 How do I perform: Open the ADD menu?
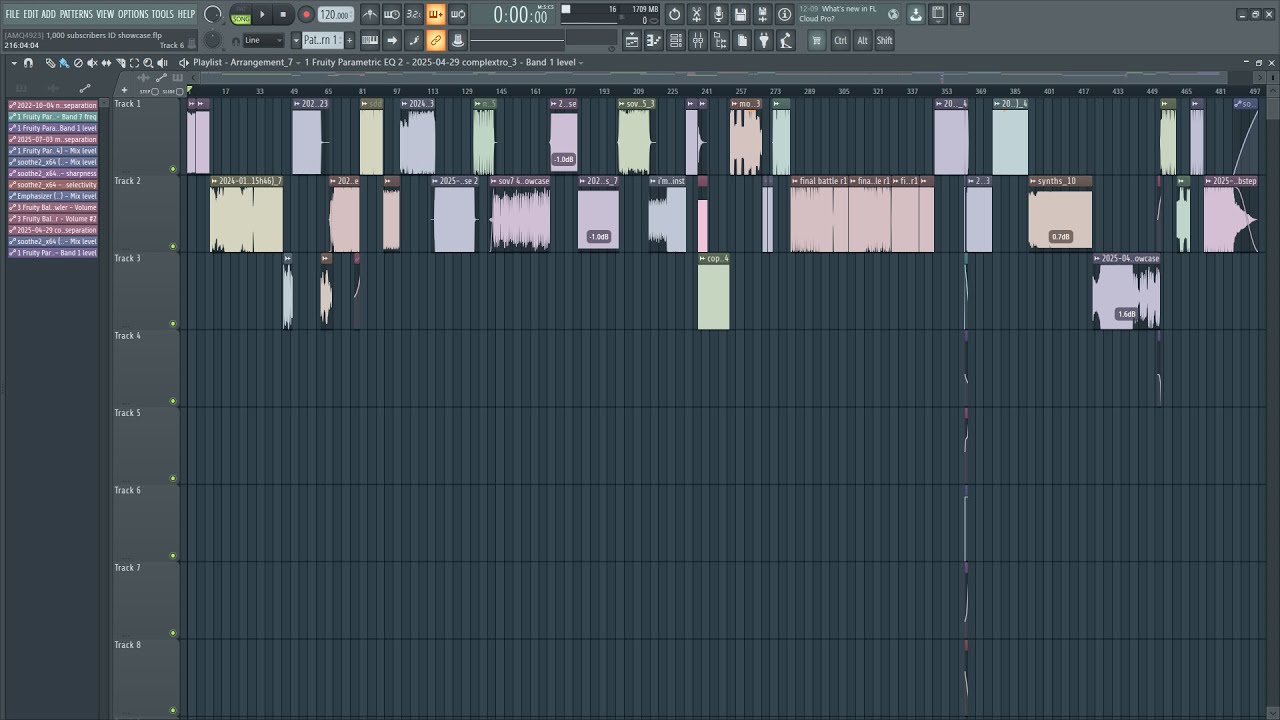click(48, 14)
